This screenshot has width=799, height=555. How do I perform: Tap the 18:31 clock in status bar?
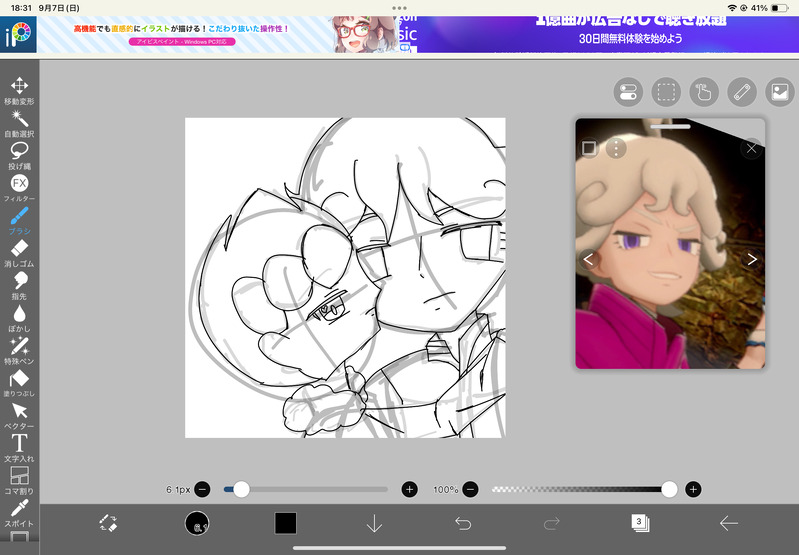click(21, 8)
